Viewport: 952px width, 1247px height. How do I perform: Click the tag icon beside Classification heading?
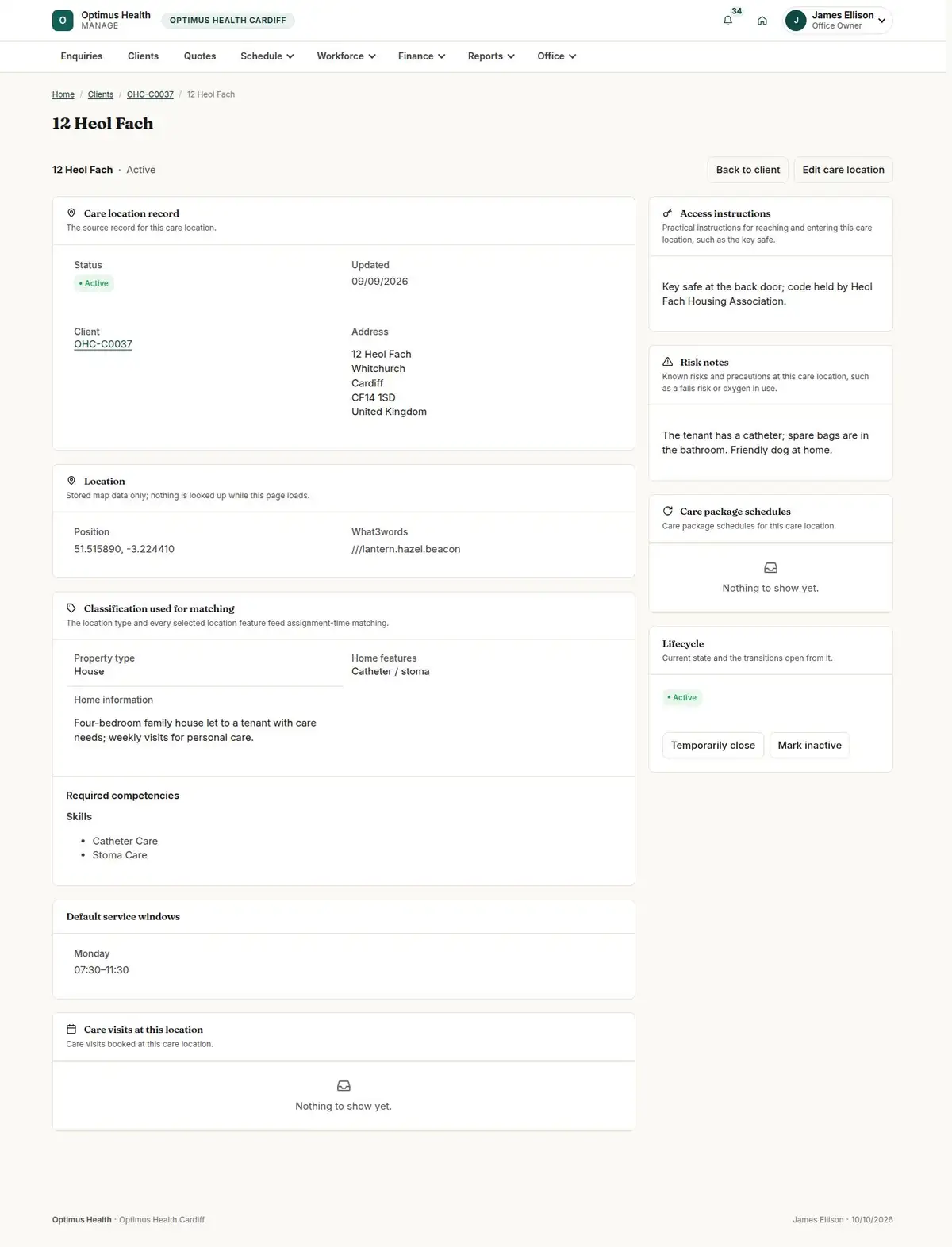click(71, 608)
